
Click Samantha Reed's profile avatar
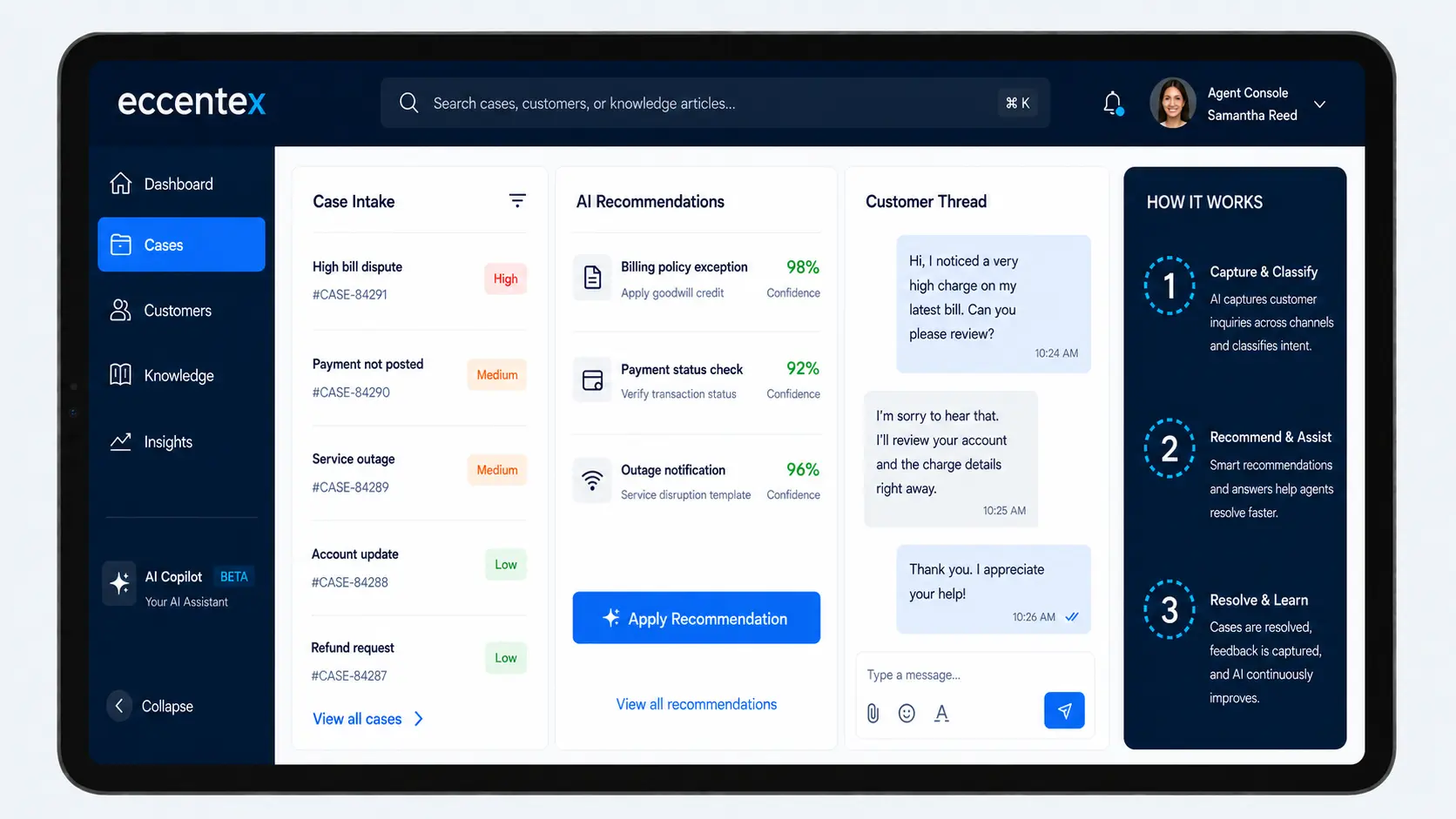pyautogui.click(x=1172, y=103)
